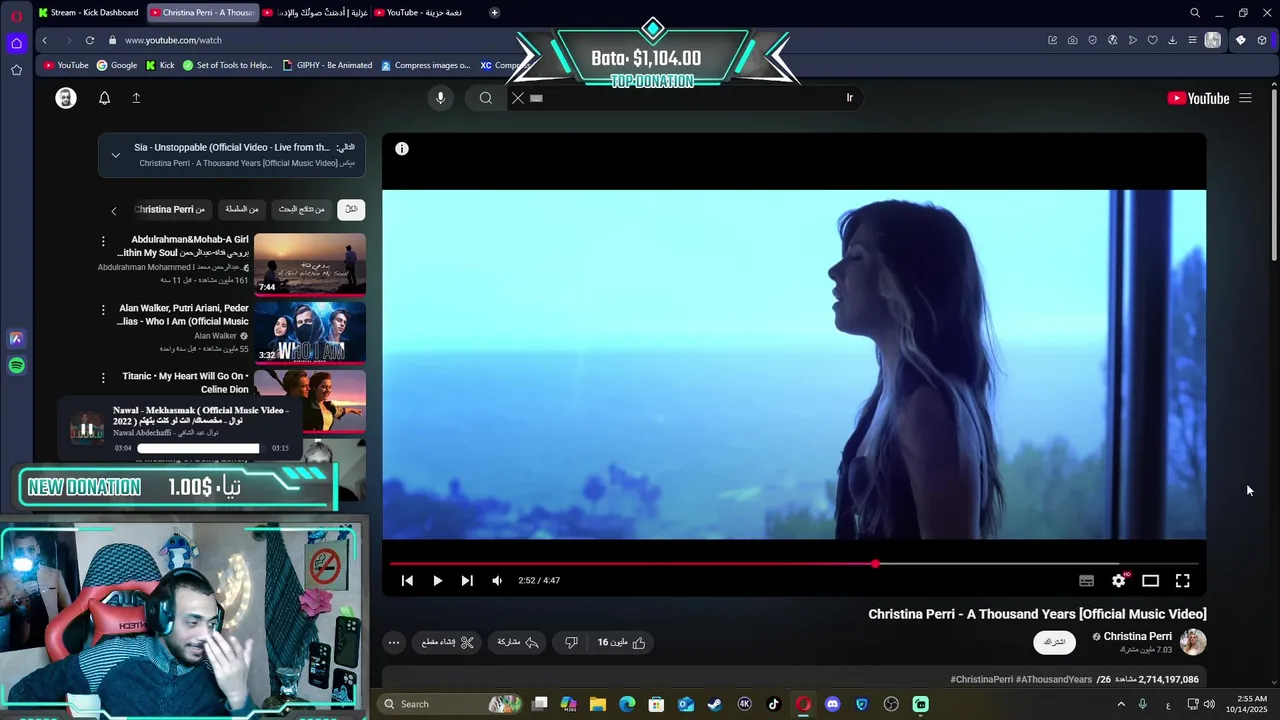Go back in browser history
Viewport: 1280px width, 720px height.
(x=45, y=40)
